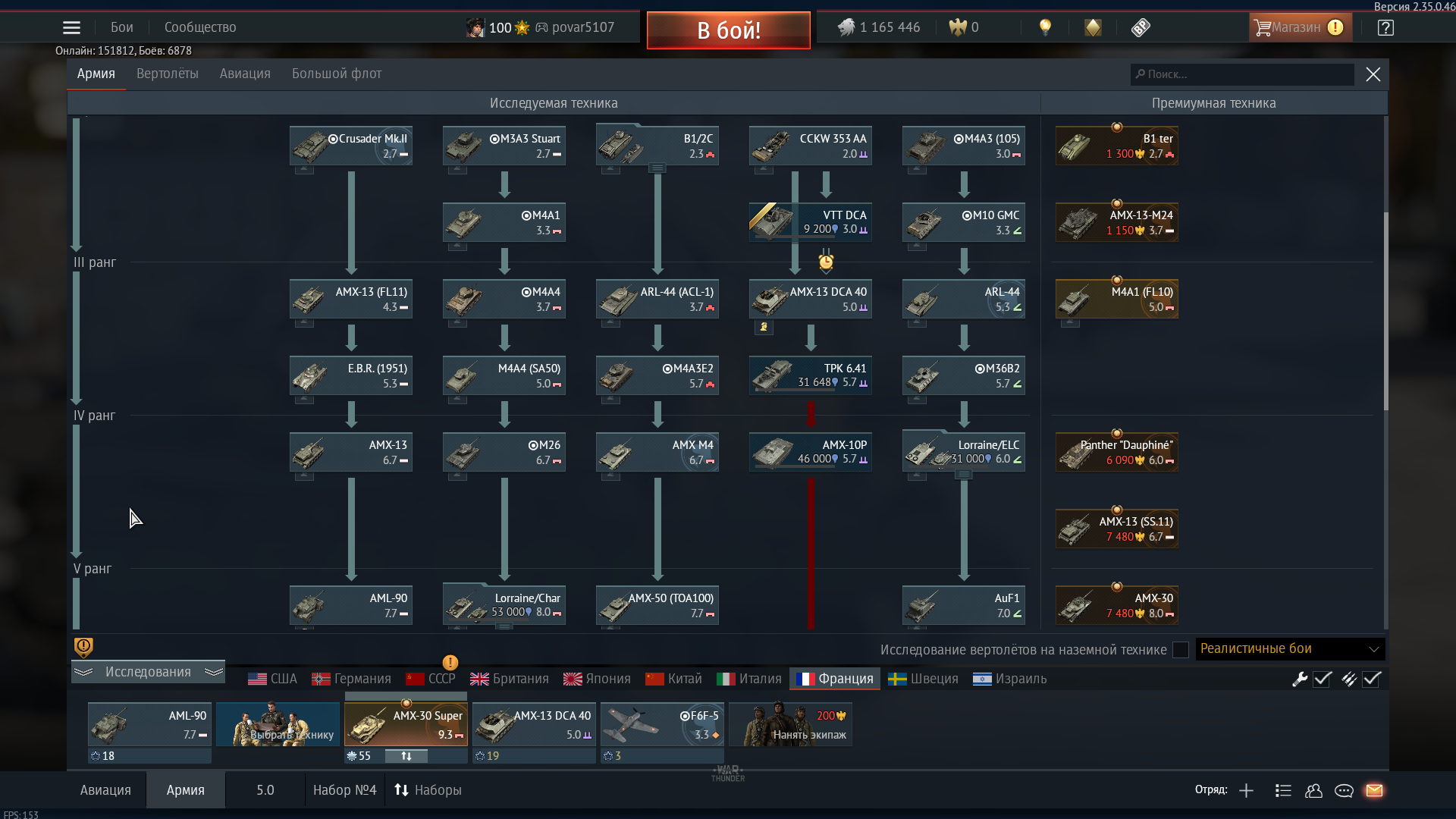The width and height of the screenshot is (1456, 819).
Task: Open the Набор №4 preset selector
Action: pos(345,790)
